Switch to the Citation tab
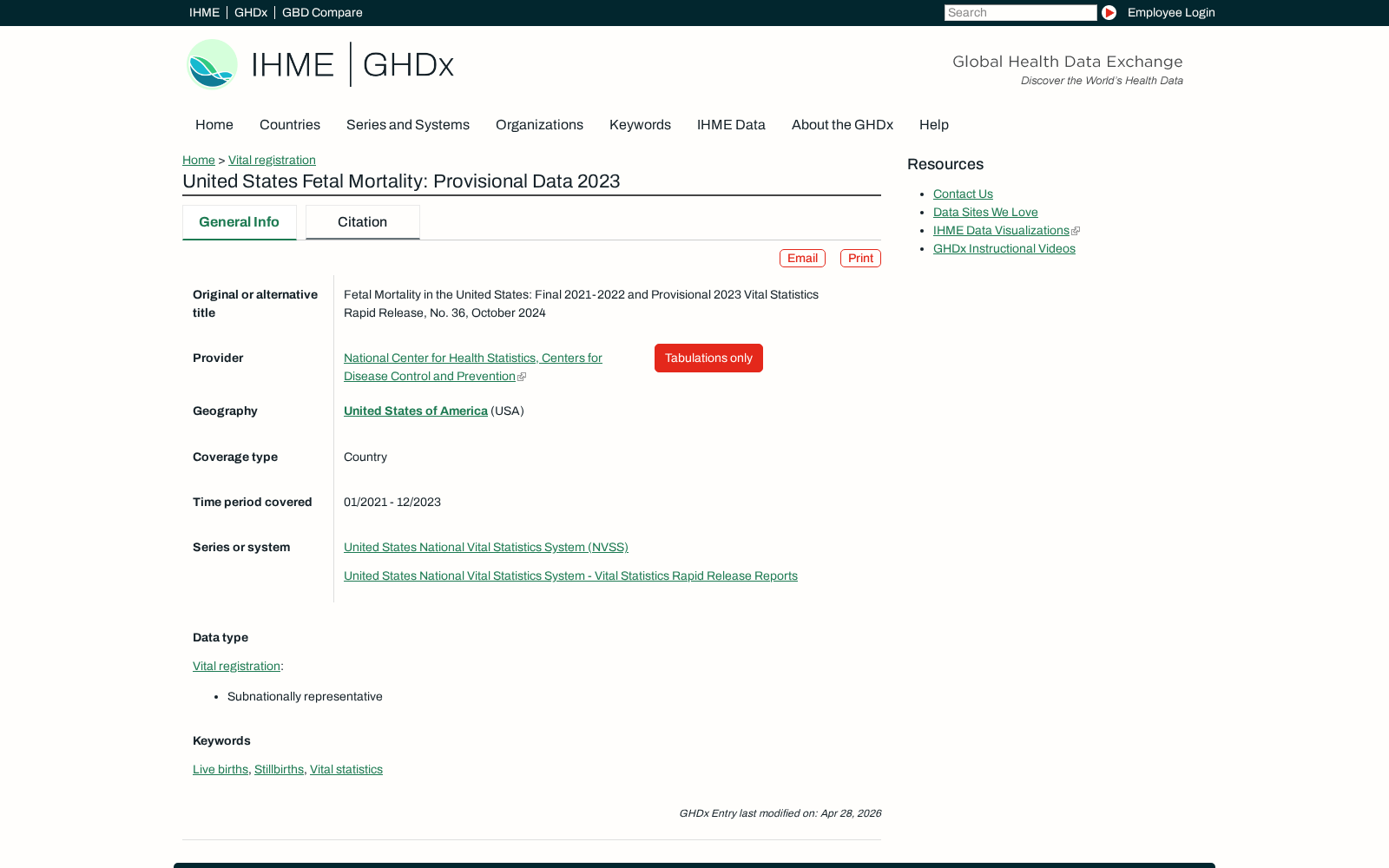 point(363,222)
